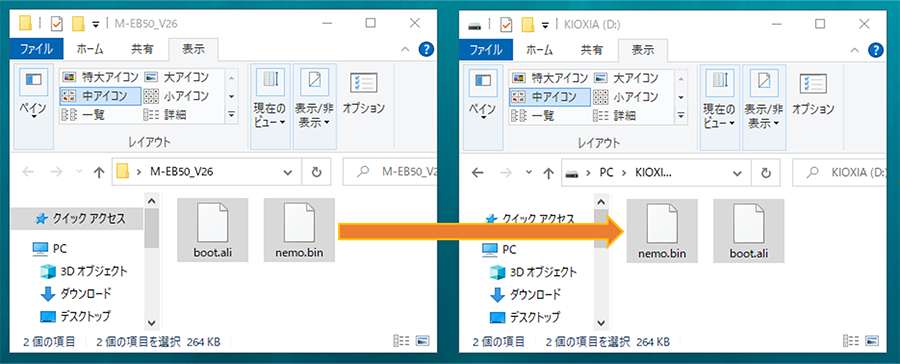Image resolution: width=900 pixels, height=364 pixels.
Task: Go up one folder in the KIOXIA window
Action: [548, 172]
